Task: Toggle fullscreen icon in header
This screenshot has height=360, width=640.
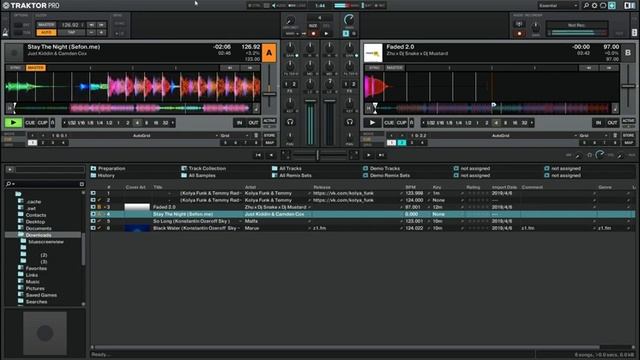Action: [612, 6]
